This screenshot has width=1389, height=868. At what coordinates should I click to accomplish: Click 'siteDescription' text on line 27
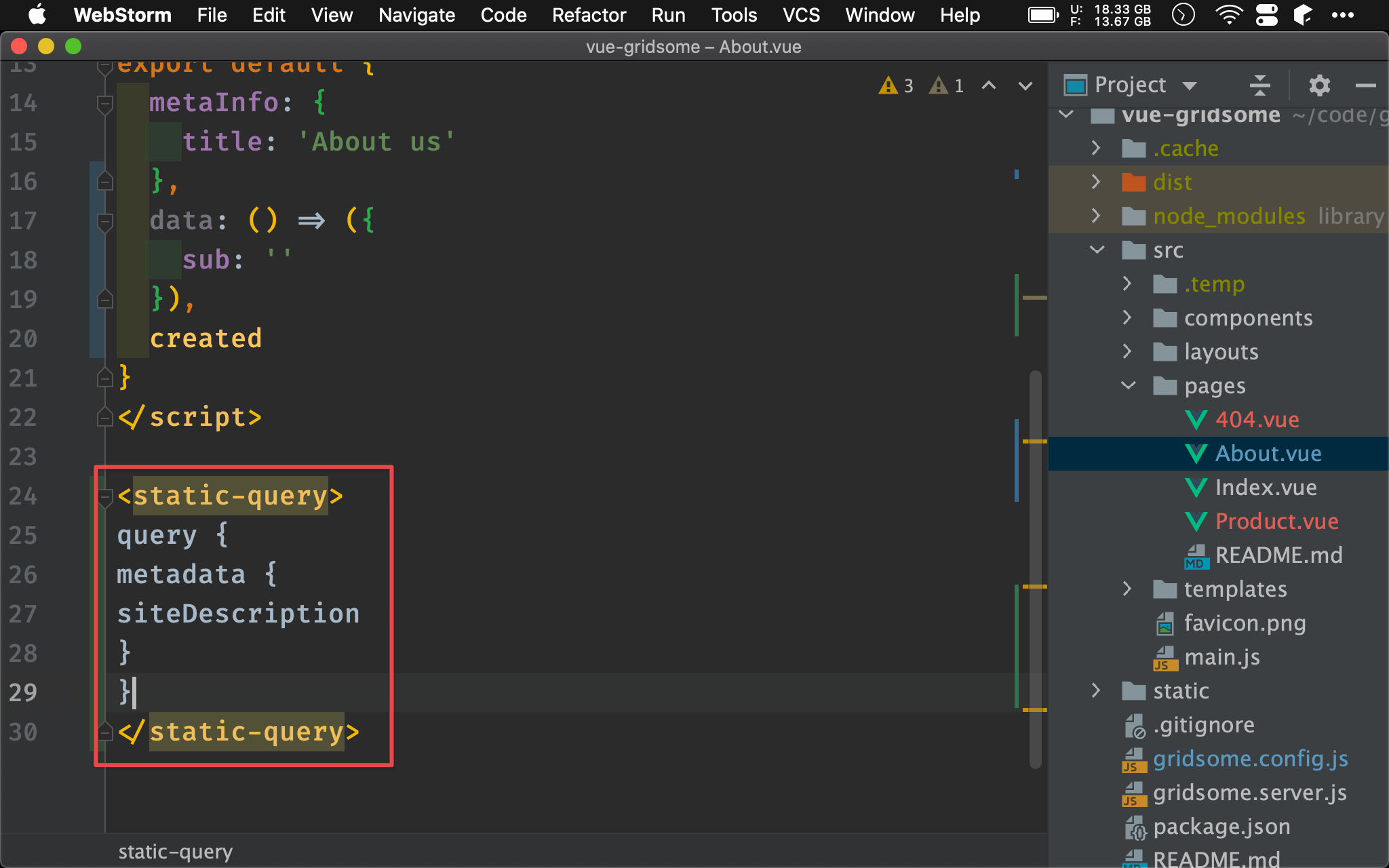tap(238, 613)
